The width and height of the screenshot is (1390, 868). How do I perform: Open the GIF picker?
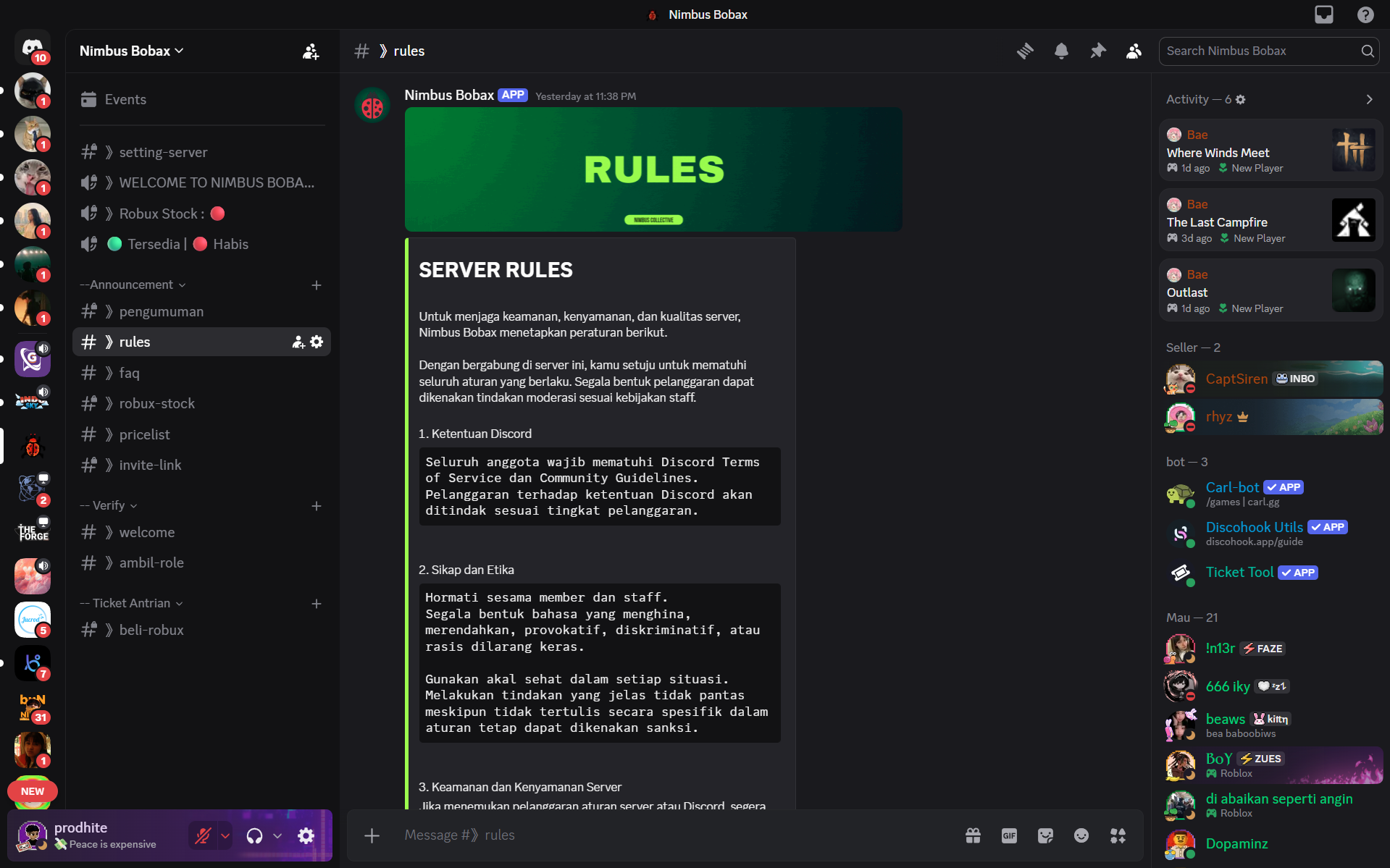[1009, 835]
